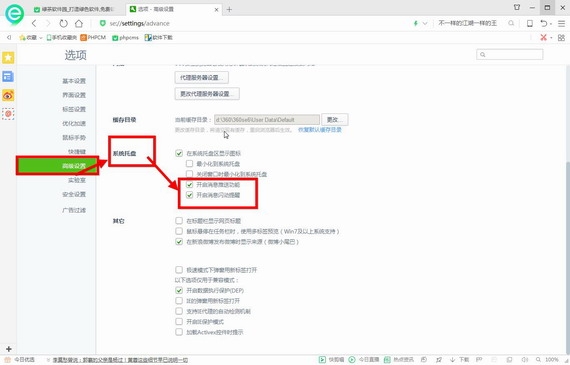570x365 pixels.
Task: Expand dropdown next to red scissors icon
Action: [x=551, y=38]
